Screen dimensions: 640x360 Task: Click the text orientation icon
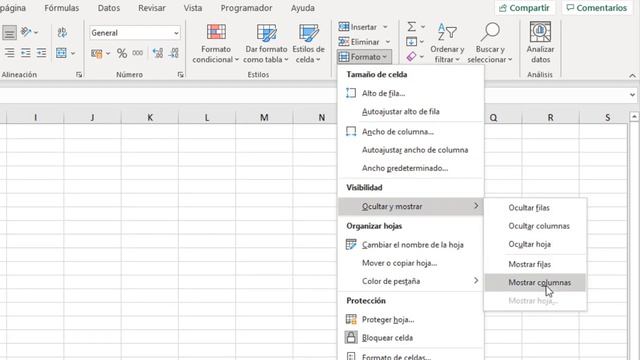pos(26,32)
